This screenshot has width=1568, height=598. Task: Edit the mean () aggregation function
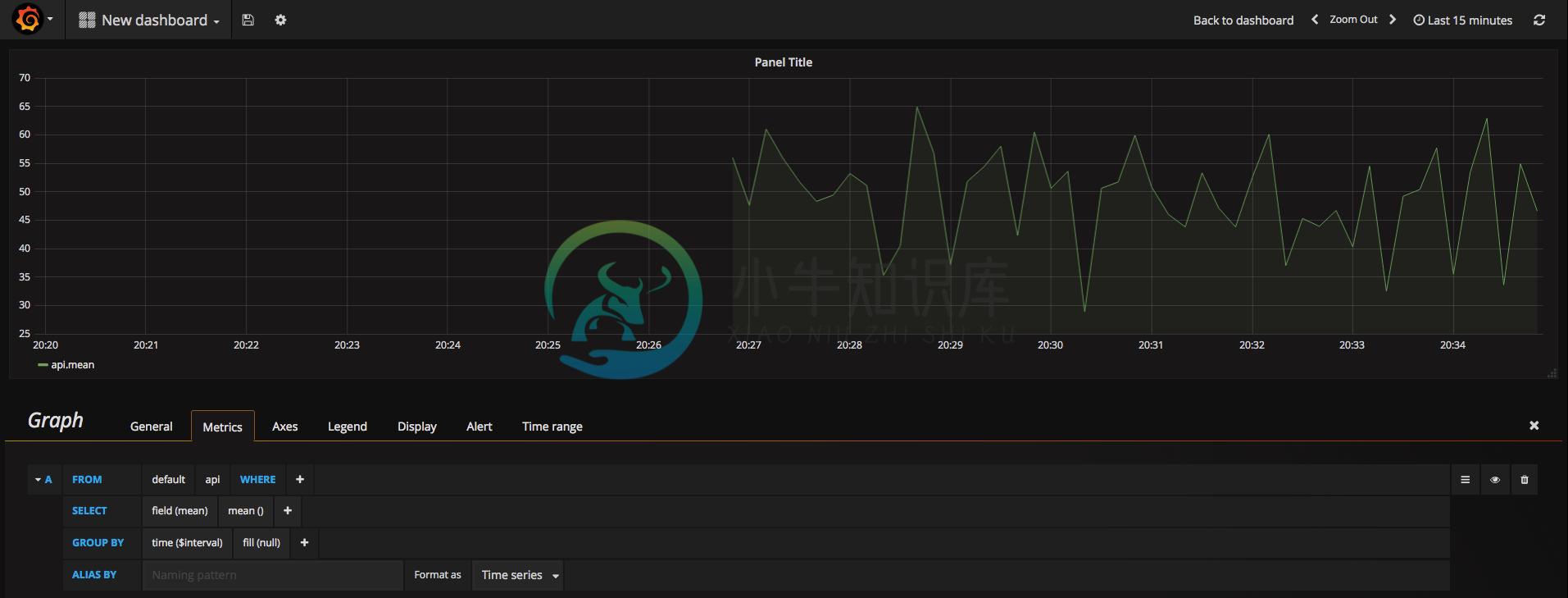click(246, 510)
